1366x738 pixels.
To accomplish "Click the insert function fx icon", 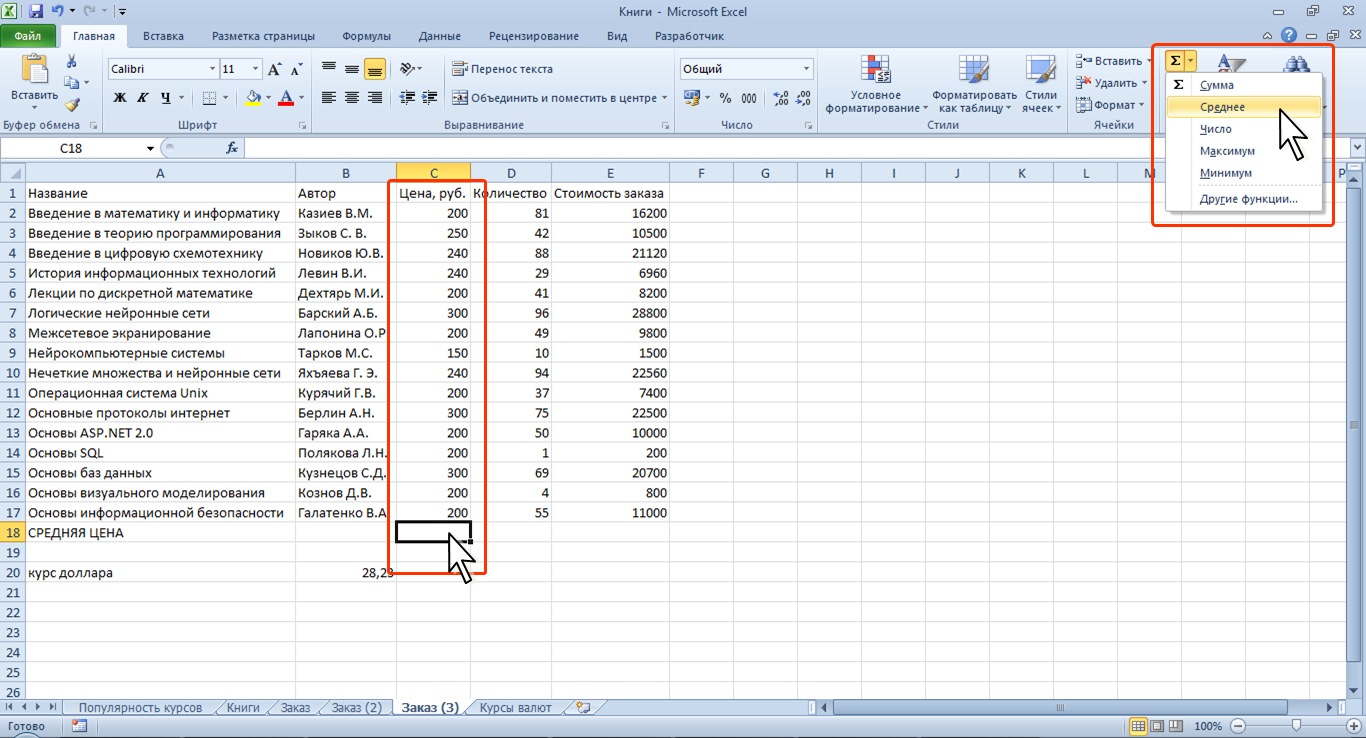I will click(x=232, y=148).
